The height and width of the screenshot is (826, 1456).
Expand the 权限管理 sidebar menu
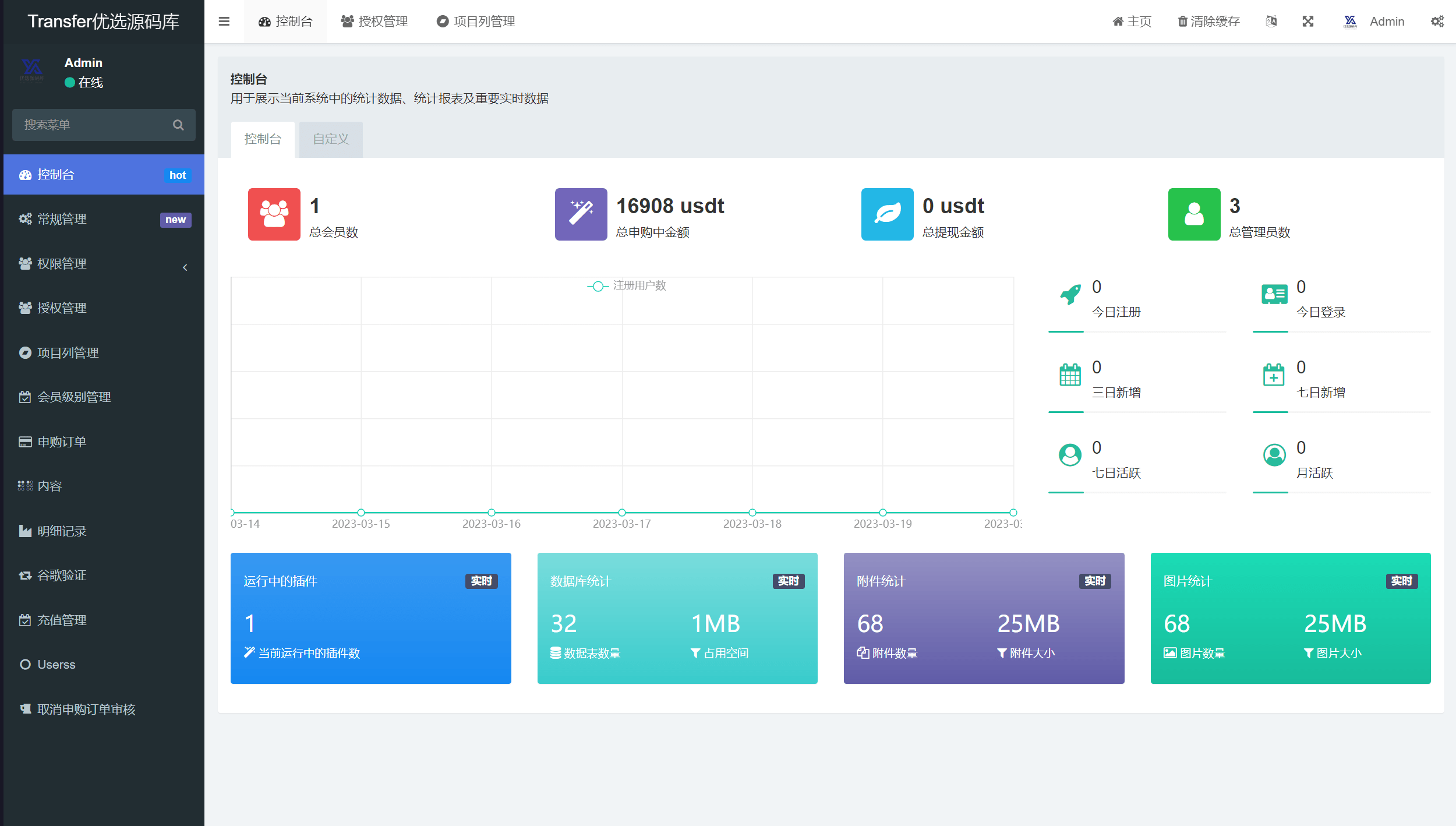[62, 264]
